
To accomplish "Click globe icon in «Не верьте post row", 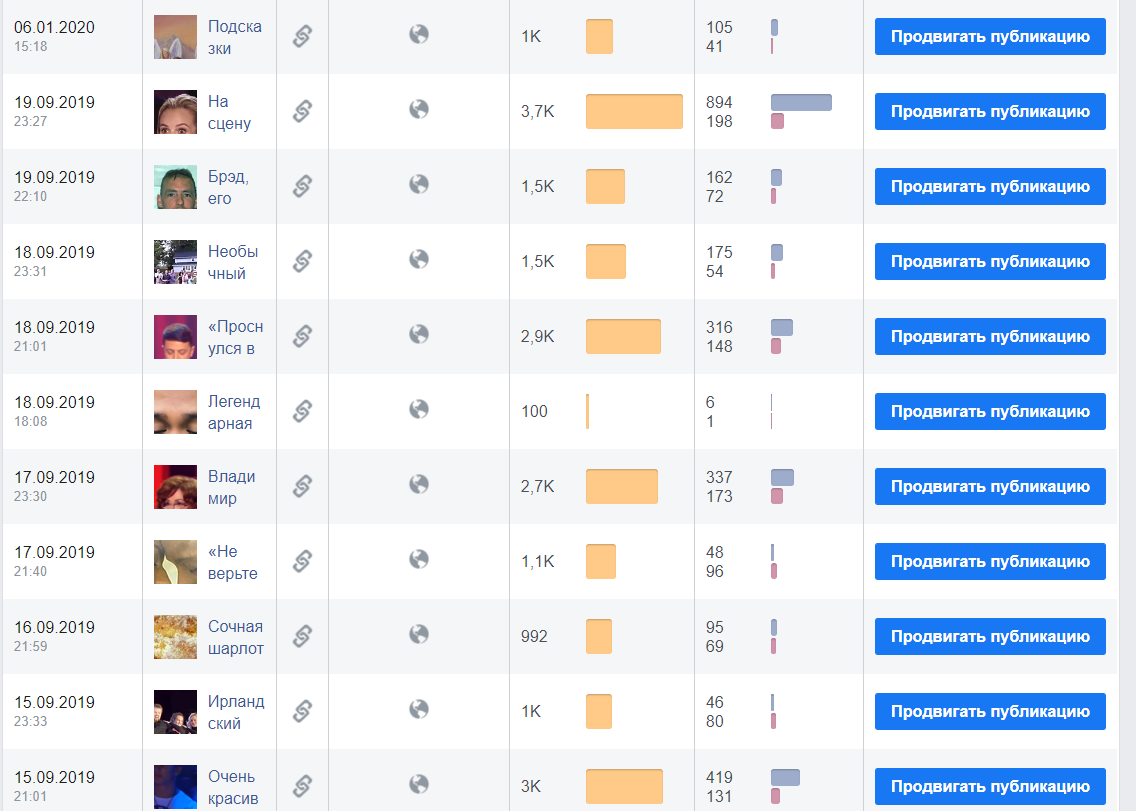I will (419, 560).
